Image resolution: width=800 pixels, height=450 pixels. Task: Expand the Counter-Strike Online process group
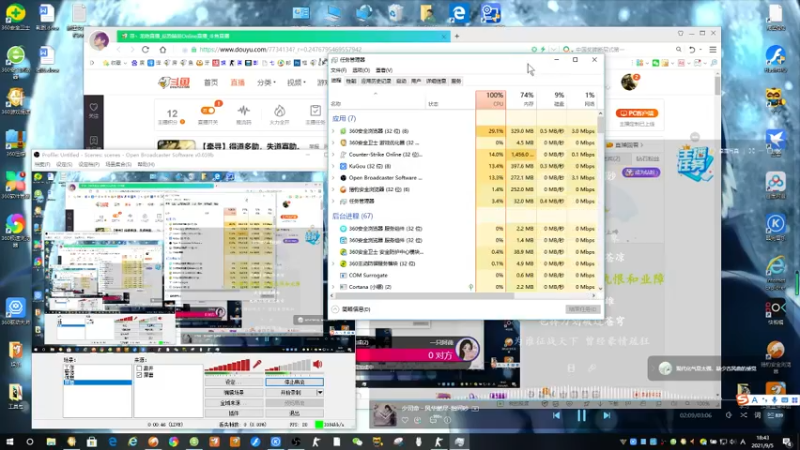point(334,155)
